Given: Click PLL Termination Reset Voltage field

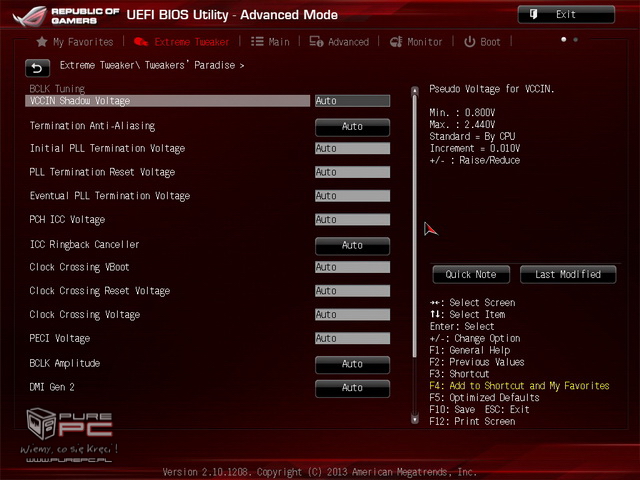Looking at the screenshot, I should pyautogui.click(x=352, y=172).
